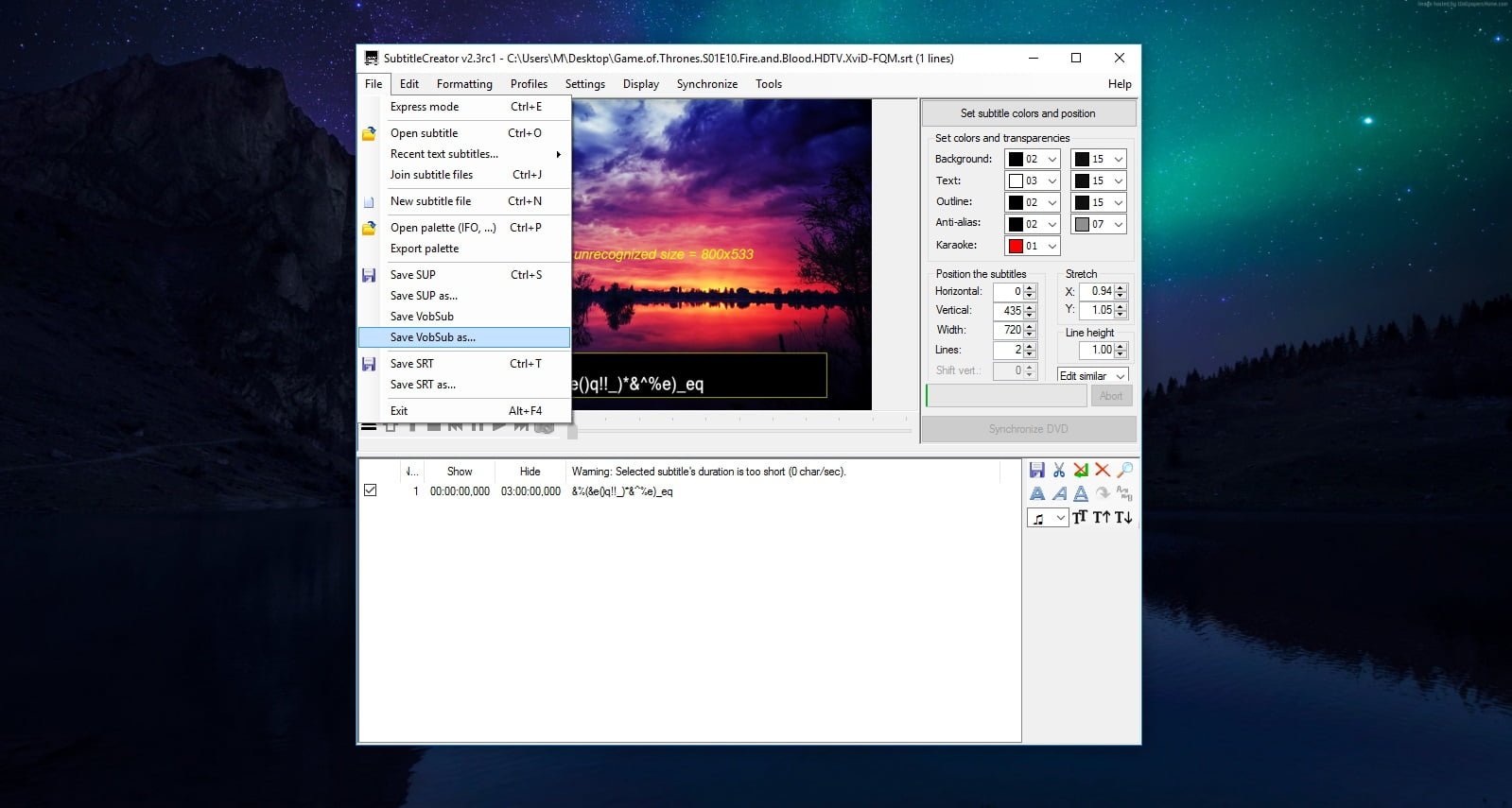
Task: Click the T up-arrow text icon
Action: [x=1102, y=517]
